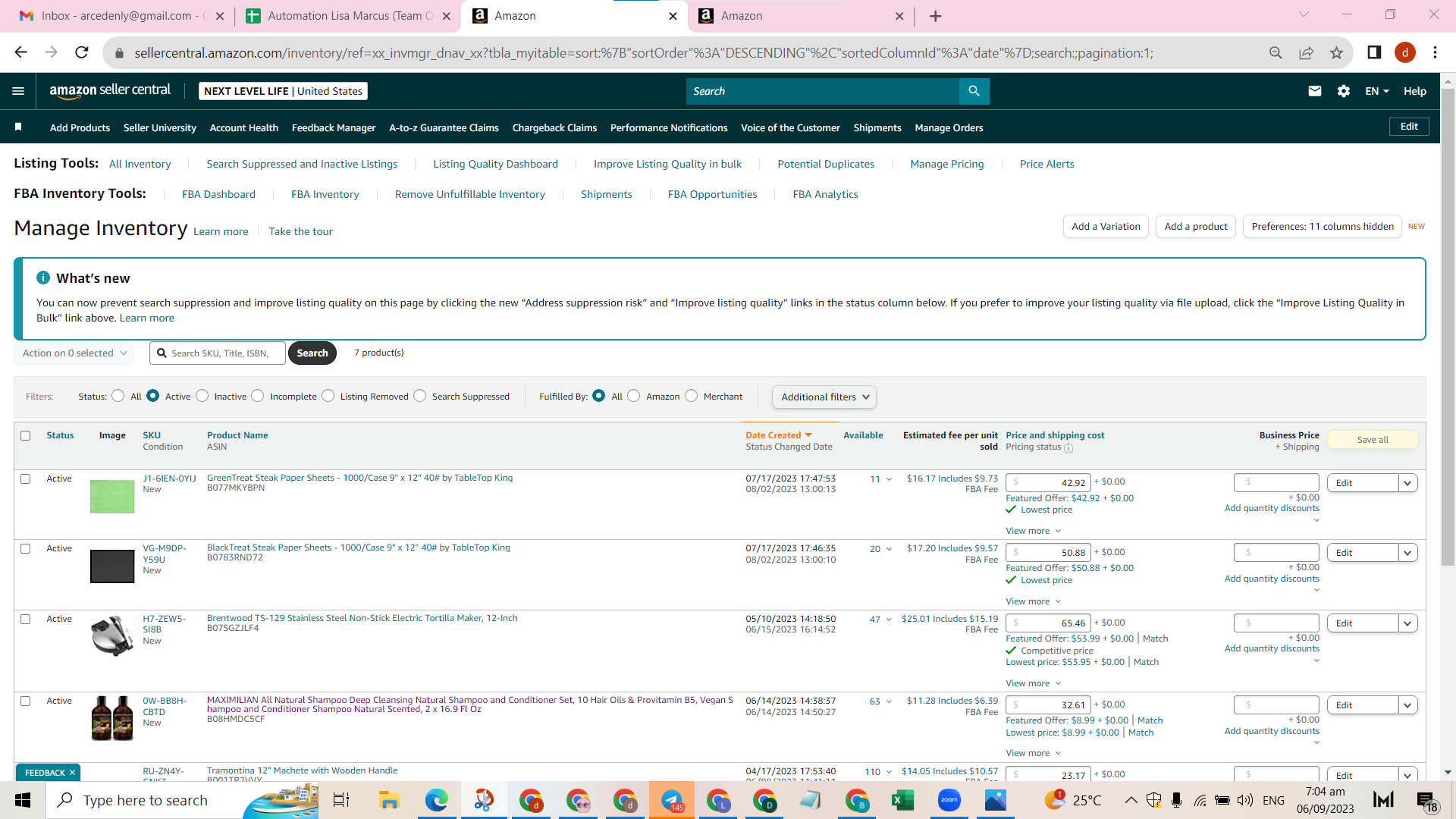Viewport: 1456px width, 819px height.
Task: Check the MAXIMILIAN Shampoo row
Action: [x=26, y=701]
